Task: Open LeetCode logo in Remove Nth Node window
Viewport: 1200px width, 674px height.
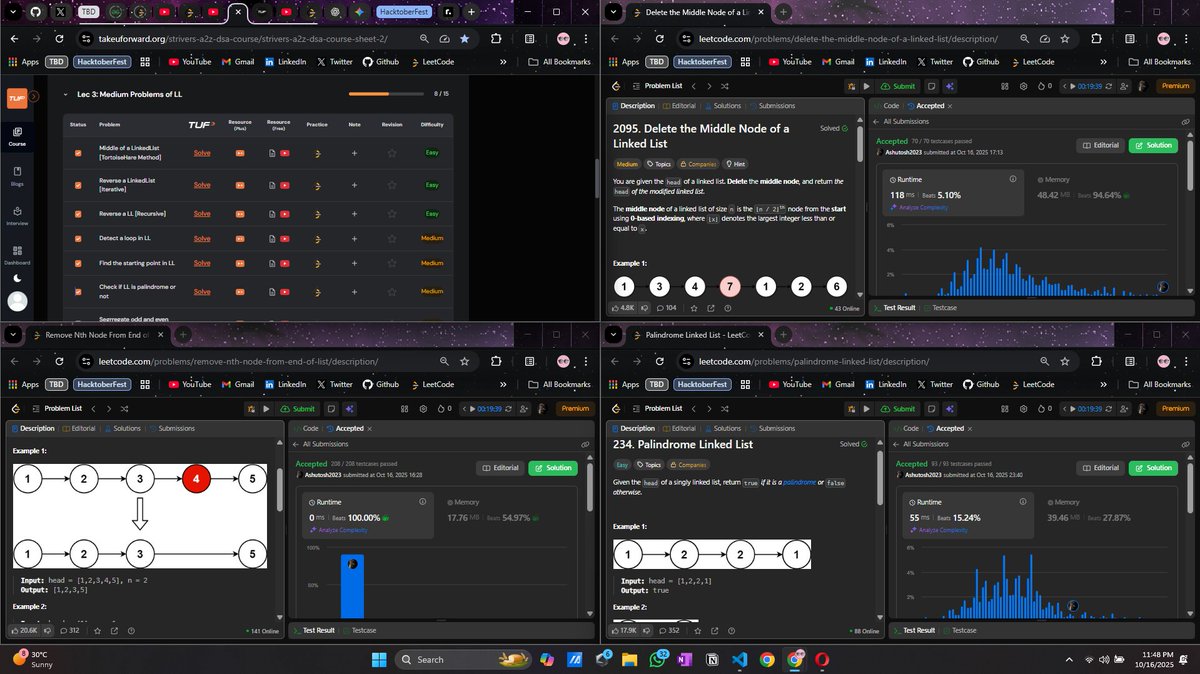Action: (x=16, y=408)
